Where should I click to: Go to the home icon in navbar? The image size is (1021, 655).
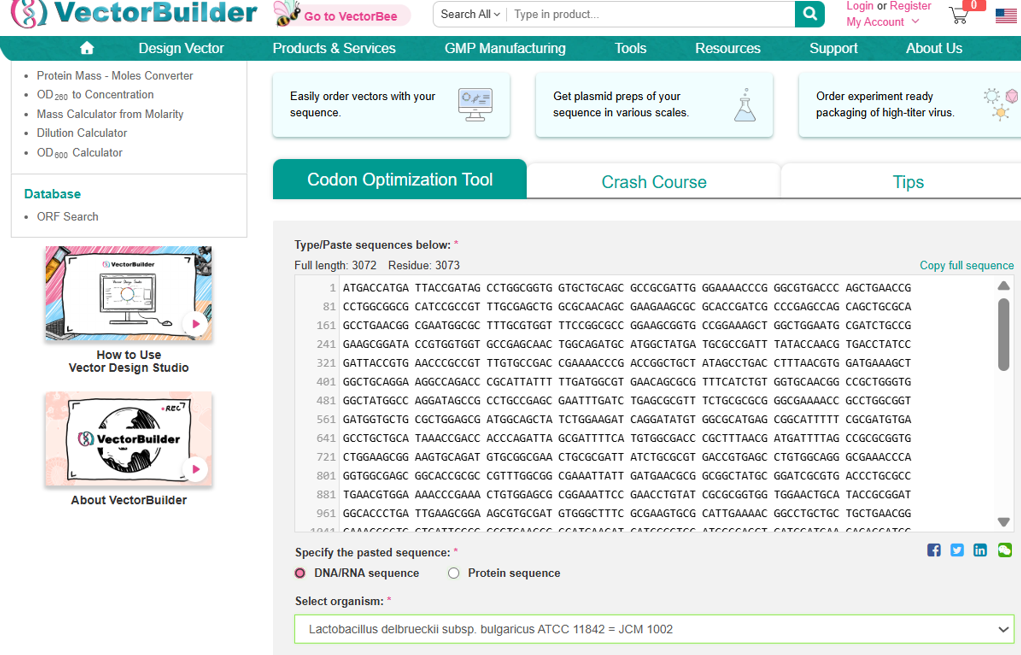(87, 48)
